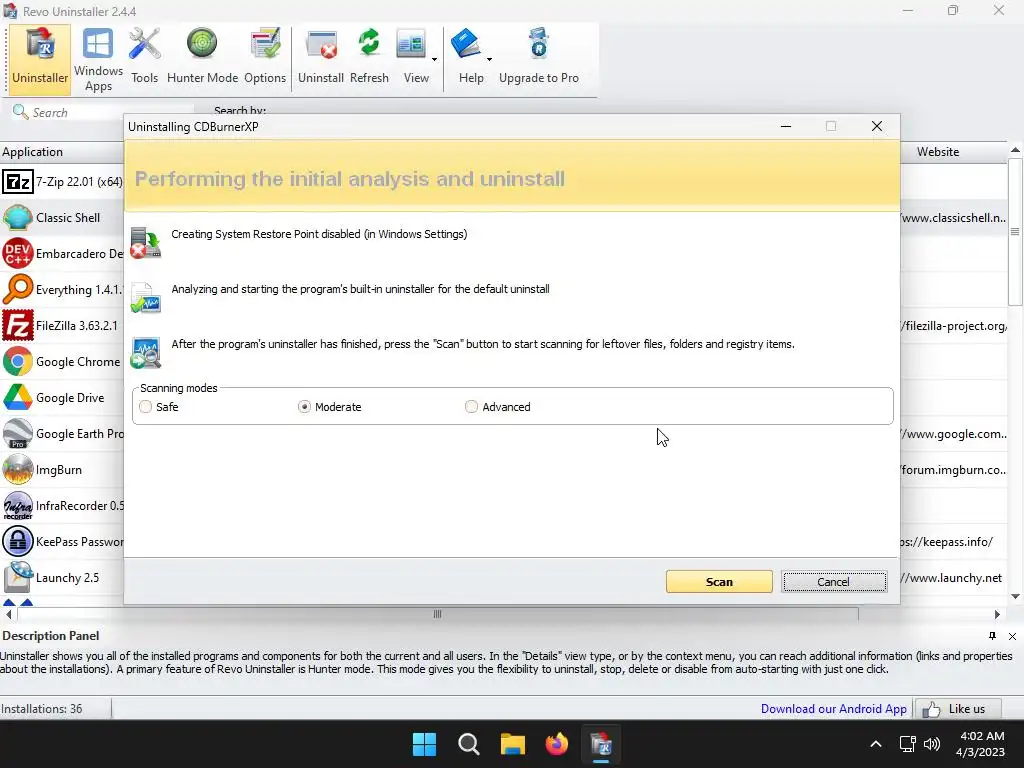Image resolution: width=1024 pixels, height=768 pixels.
Task: Expand the View dropdown arrow
Action: click(x=434, y=59)
